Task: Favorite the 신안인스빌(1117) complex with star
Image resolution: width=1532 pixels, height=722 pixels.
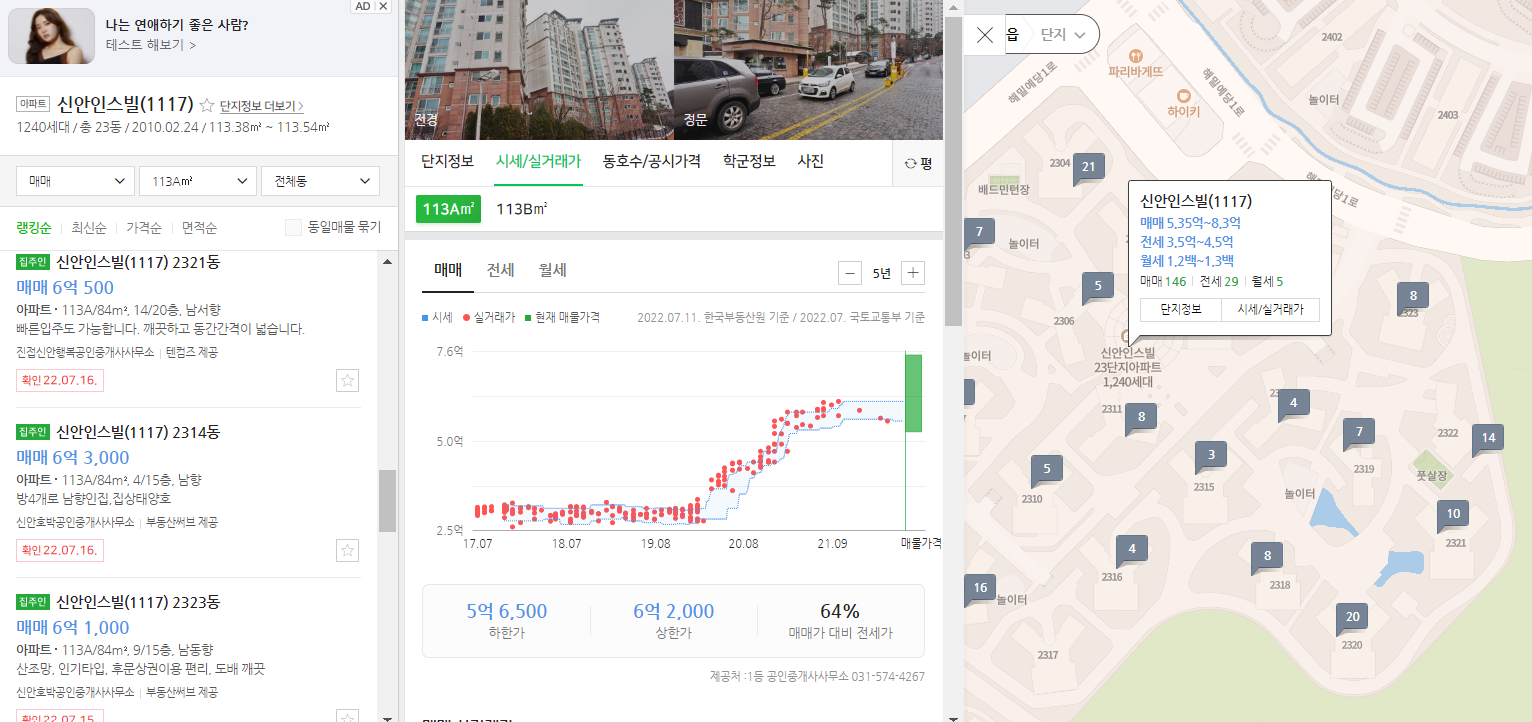Action: pos(207,105)
